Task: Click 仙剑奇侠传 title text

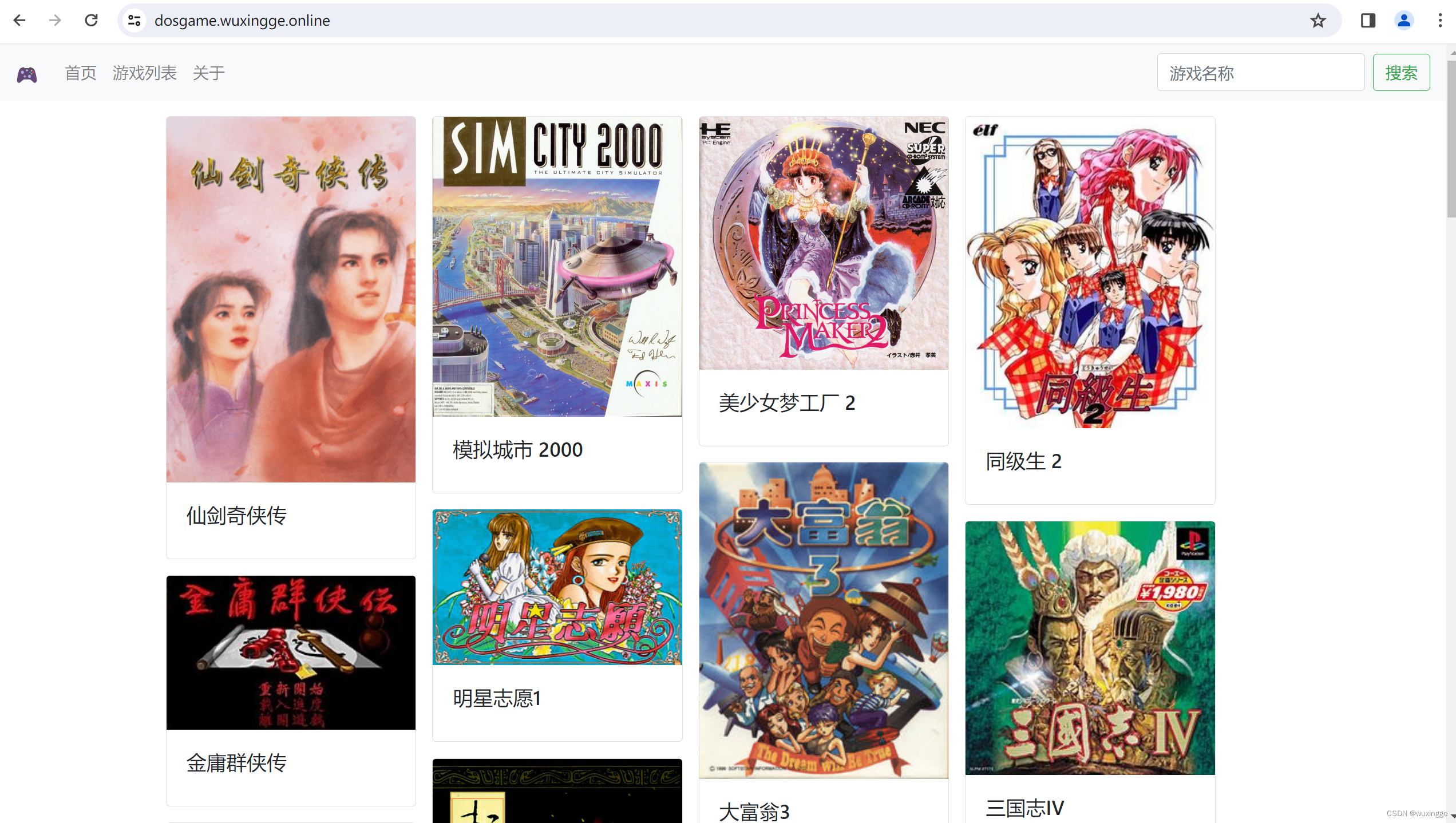Action: point(236,516)
